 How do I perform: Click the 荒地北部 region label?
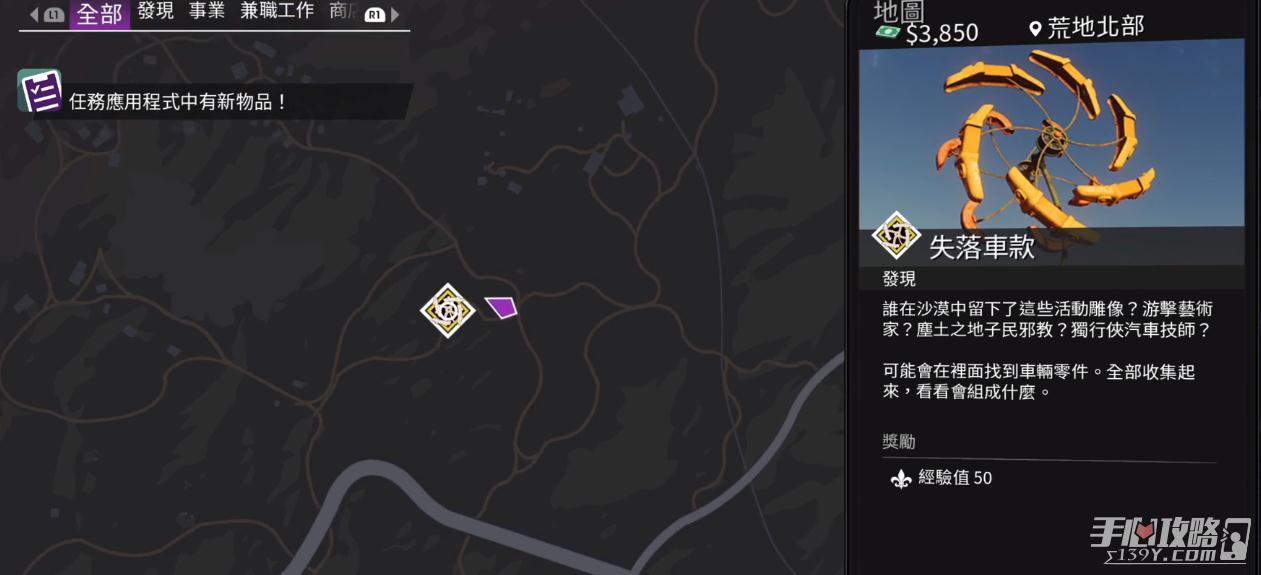pyautogui.click(x=1095, y=28)
